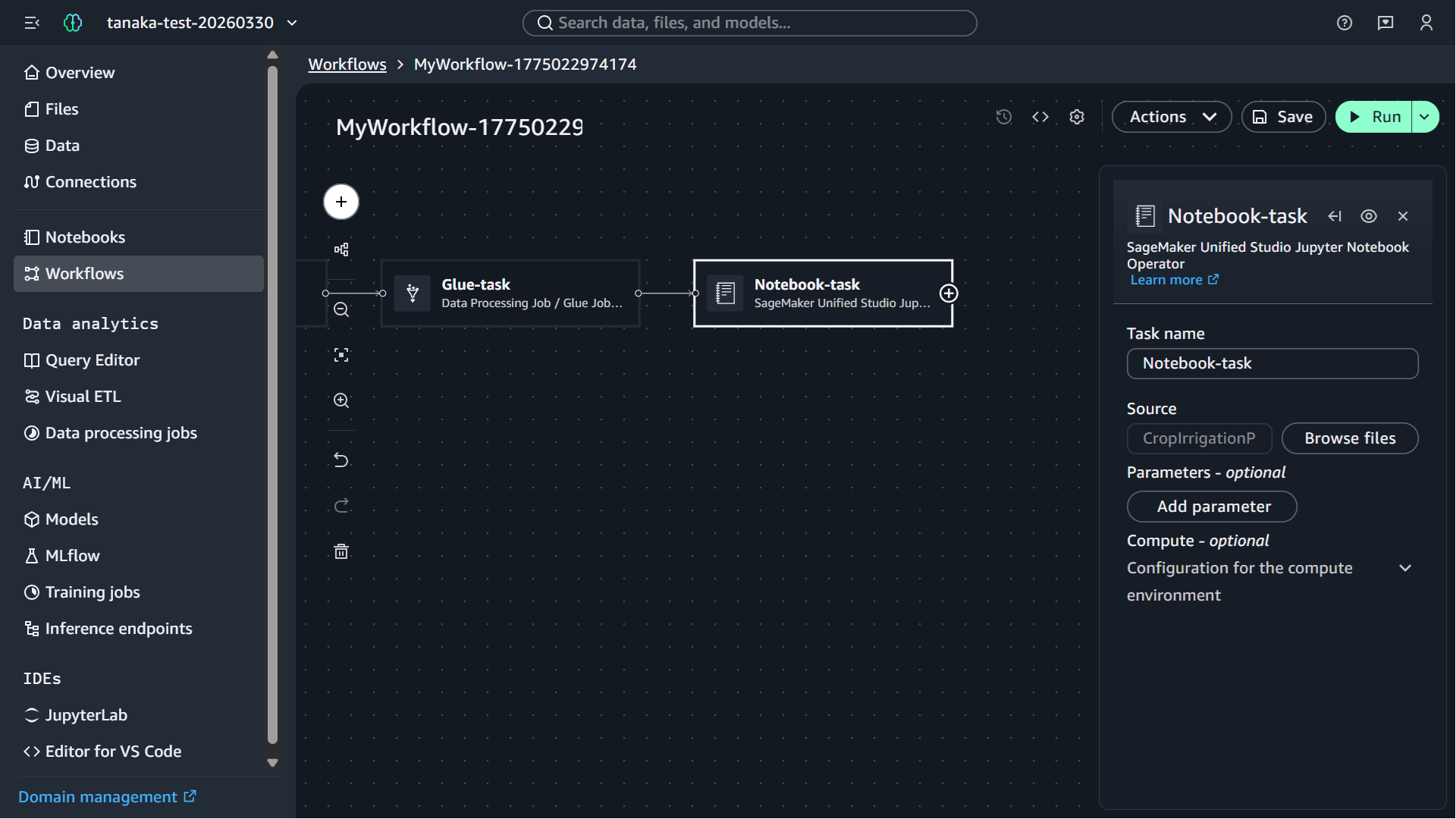Click the Notebook-task node notebook icon
This screenshot has height=819, width=1456.
725,293
